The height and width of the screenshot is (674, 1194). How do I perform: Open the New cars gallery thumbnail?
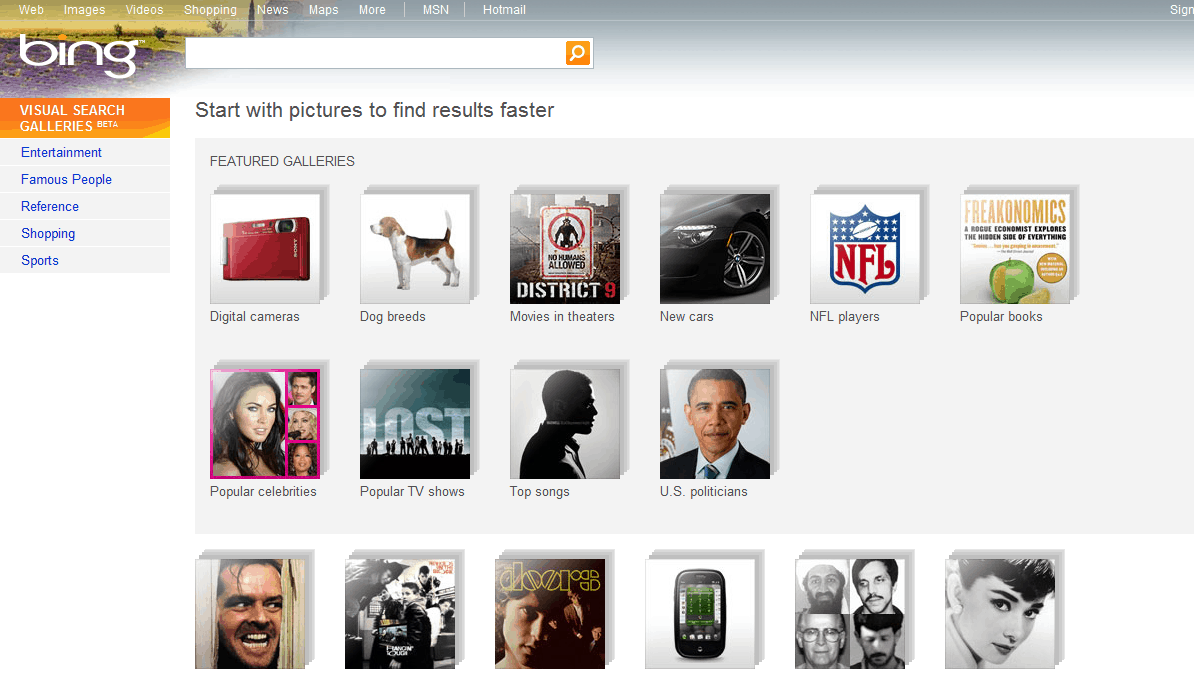coord(715,248)
